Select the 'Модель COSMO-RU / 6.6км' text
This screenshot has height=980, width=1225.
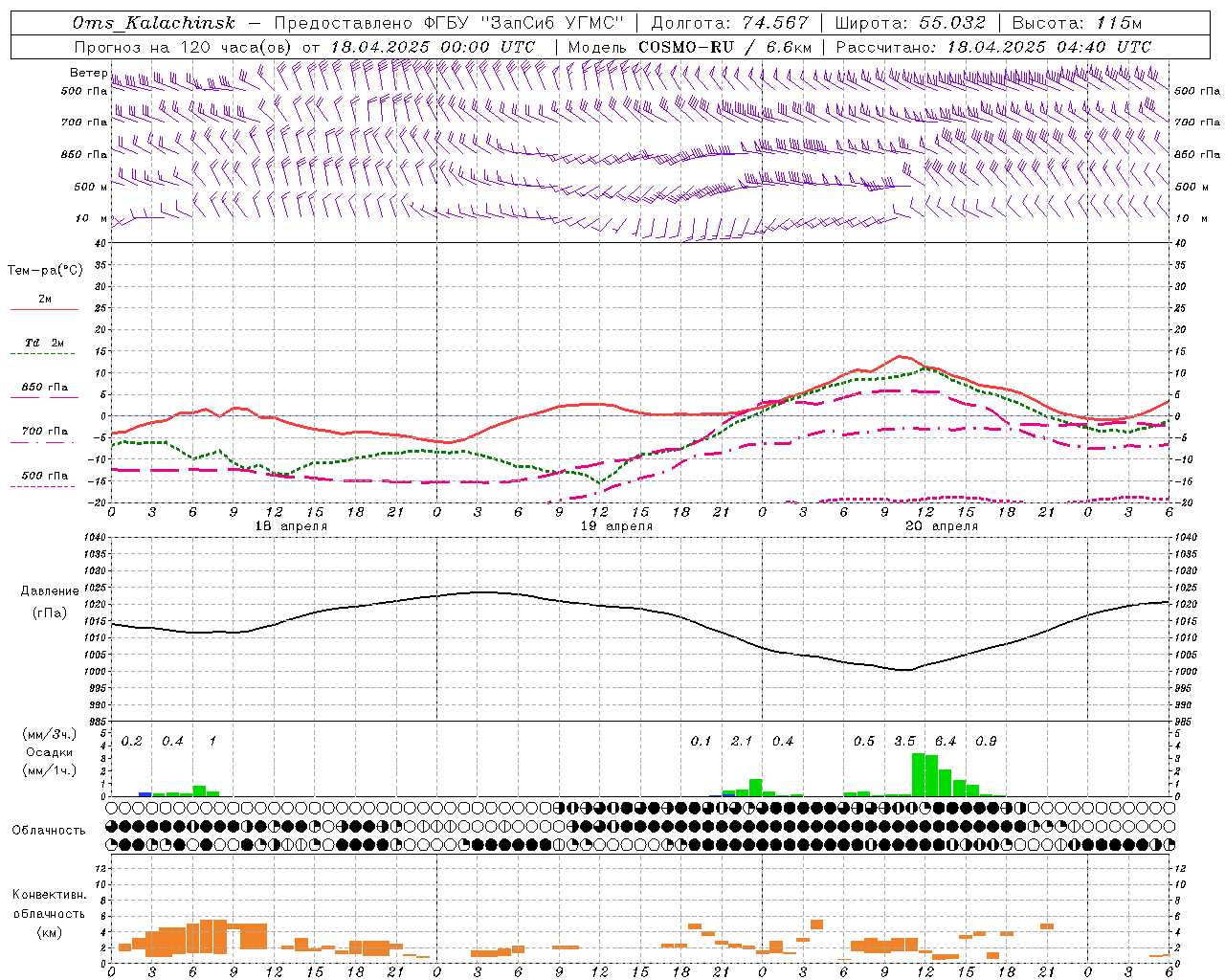tap(690, 47)
